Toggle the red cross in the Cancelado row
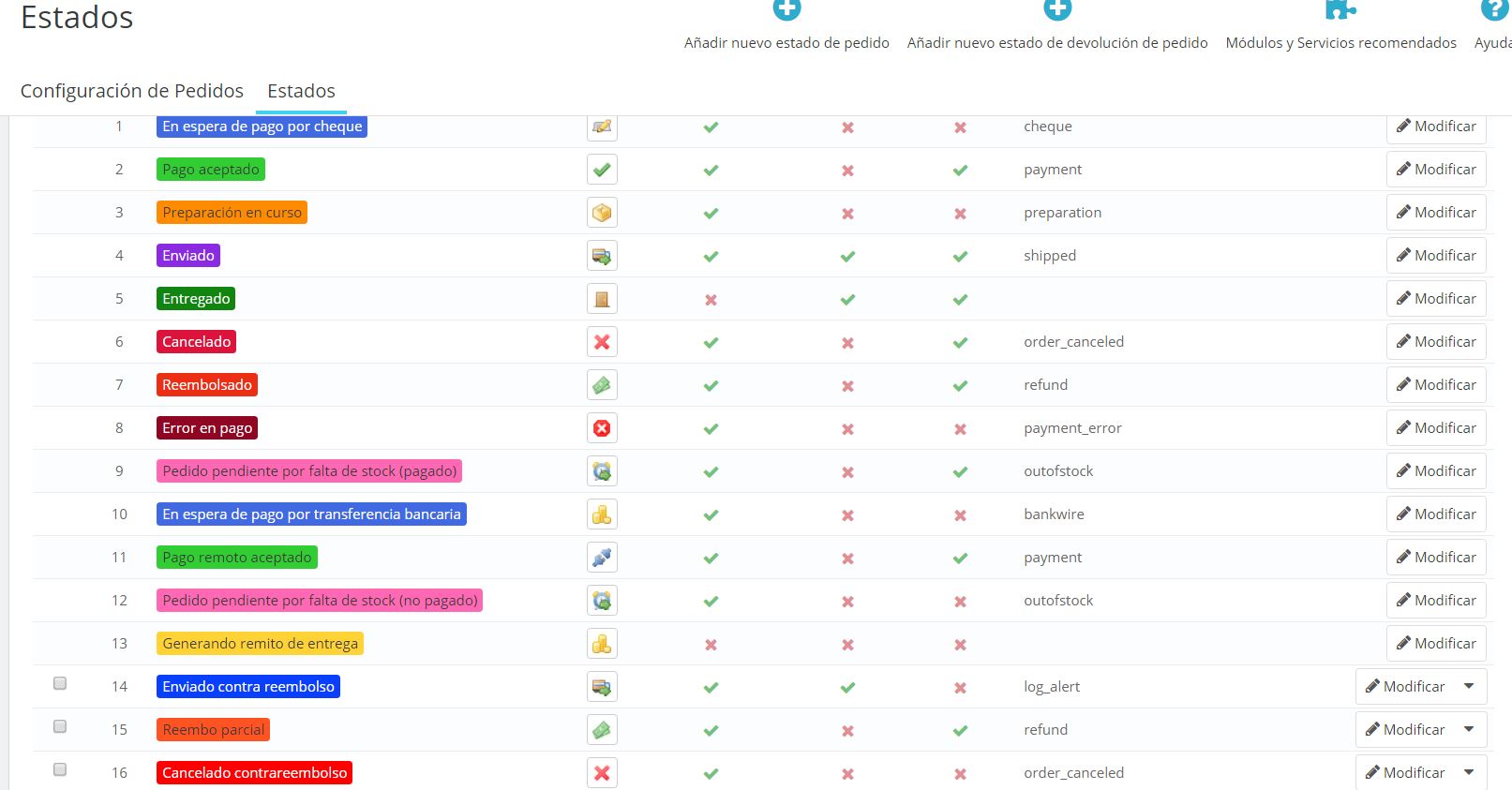 click(x=847, y=343)
